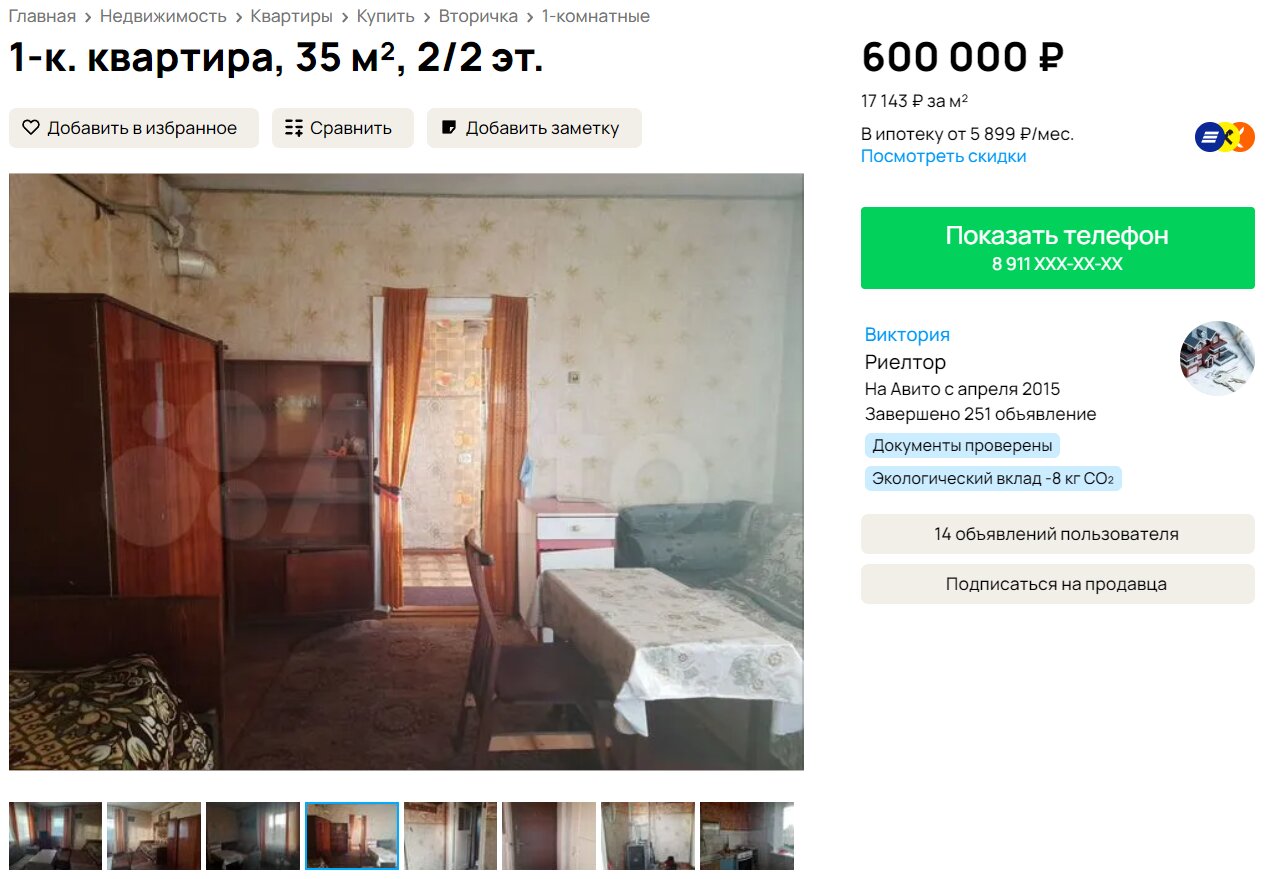Image resolution: width=1283 pixels, height=879 pixels.
Task: Go to Недвижимость breadcrumb
Action: 163,16
